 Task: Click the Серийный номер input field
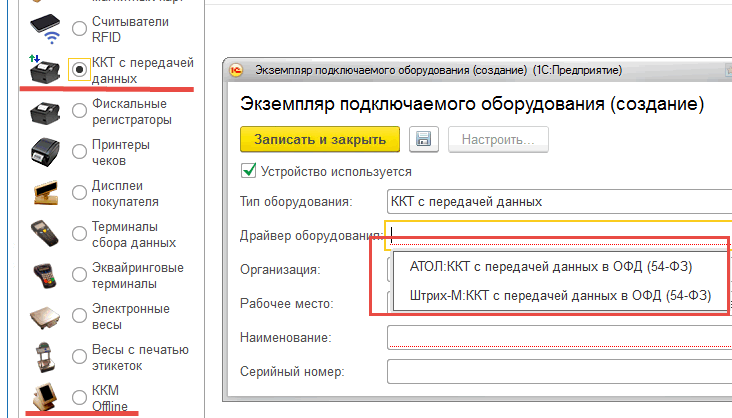[559, 372]
